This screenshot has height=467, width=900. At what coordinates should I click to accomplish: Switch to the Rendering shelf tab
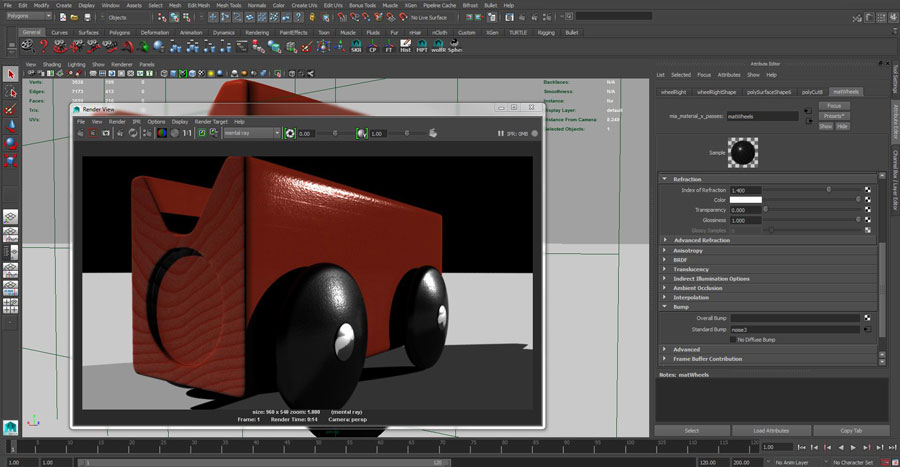click(x=257, y=33)
